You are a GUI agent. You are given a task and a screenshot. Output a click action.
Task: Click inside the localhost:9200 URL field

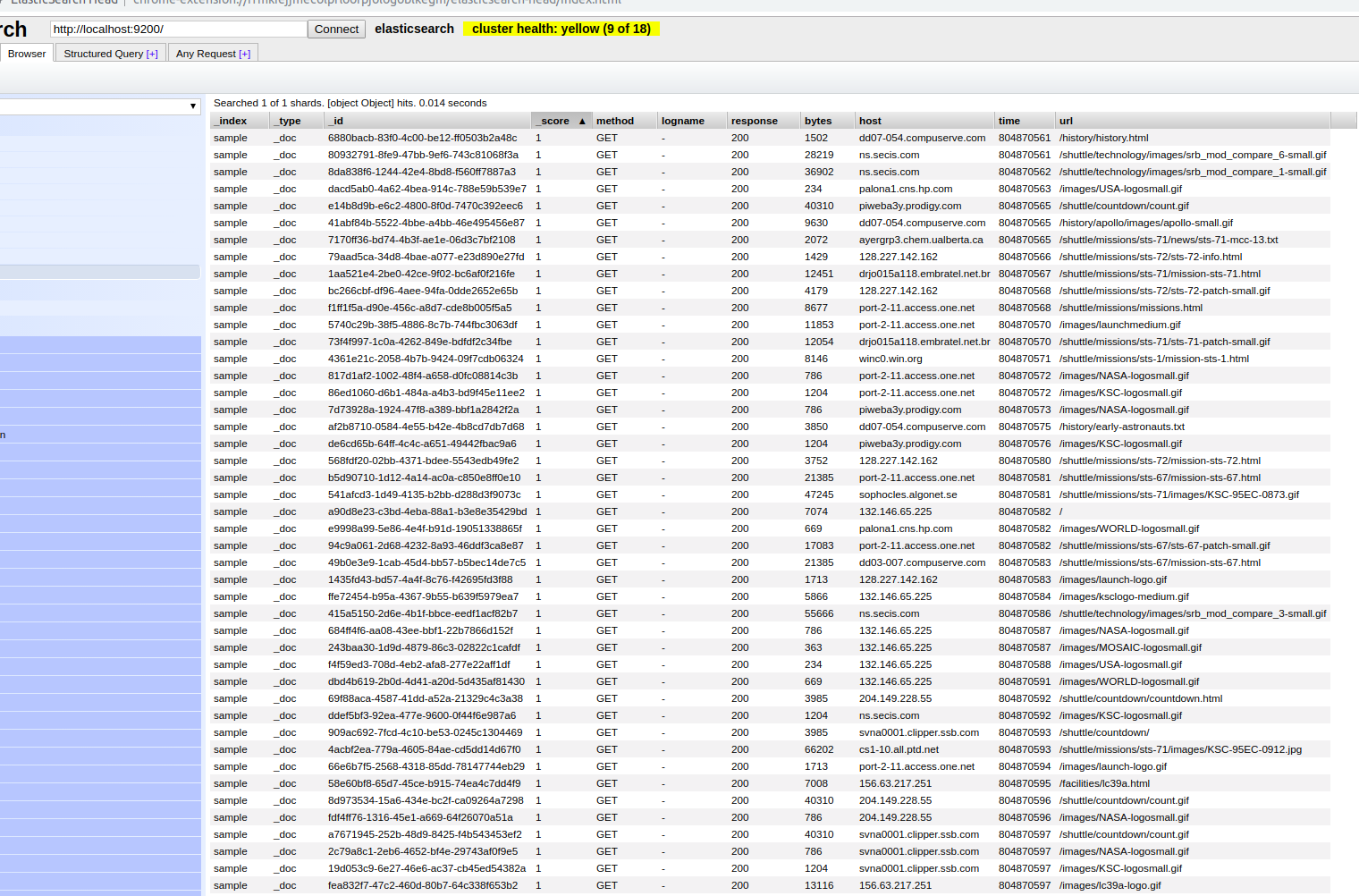176,29
